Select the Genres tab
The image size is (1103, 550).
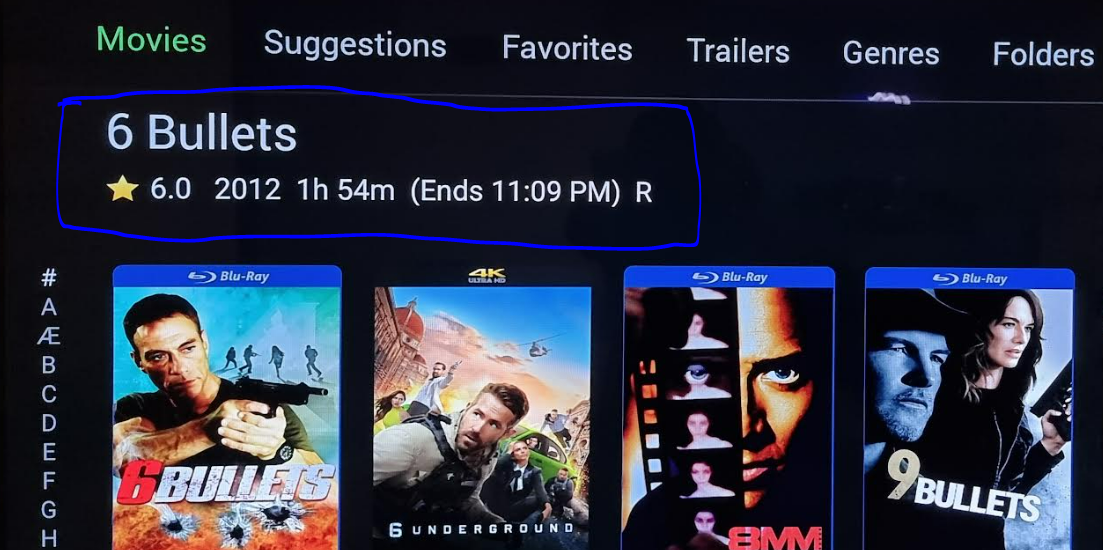click(x=891, y=53)
